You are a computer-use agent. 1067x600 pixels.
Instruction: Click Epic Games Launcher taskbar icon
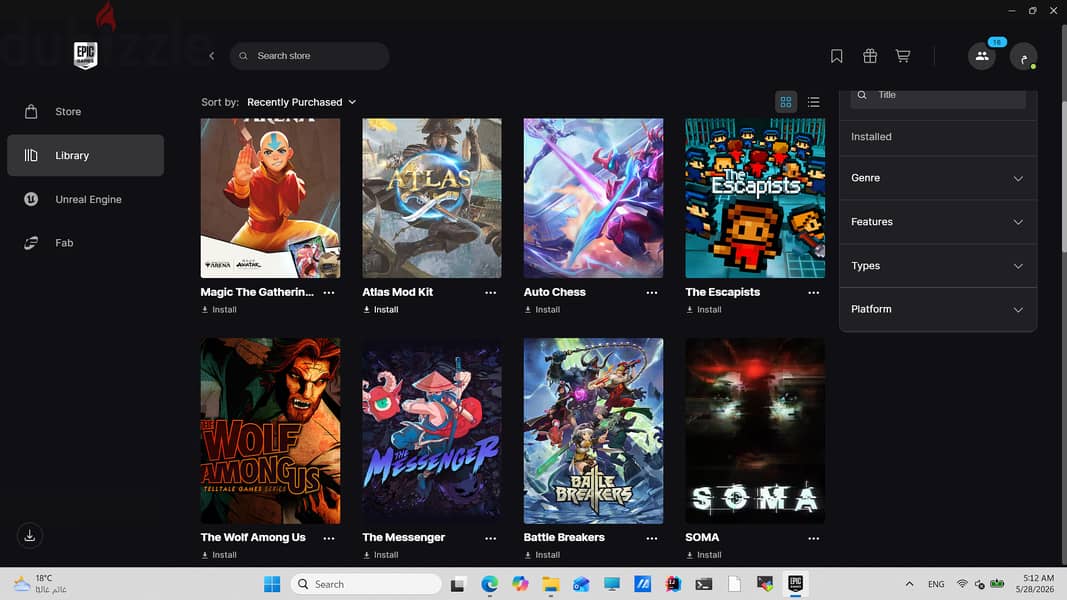coord(795,584)
